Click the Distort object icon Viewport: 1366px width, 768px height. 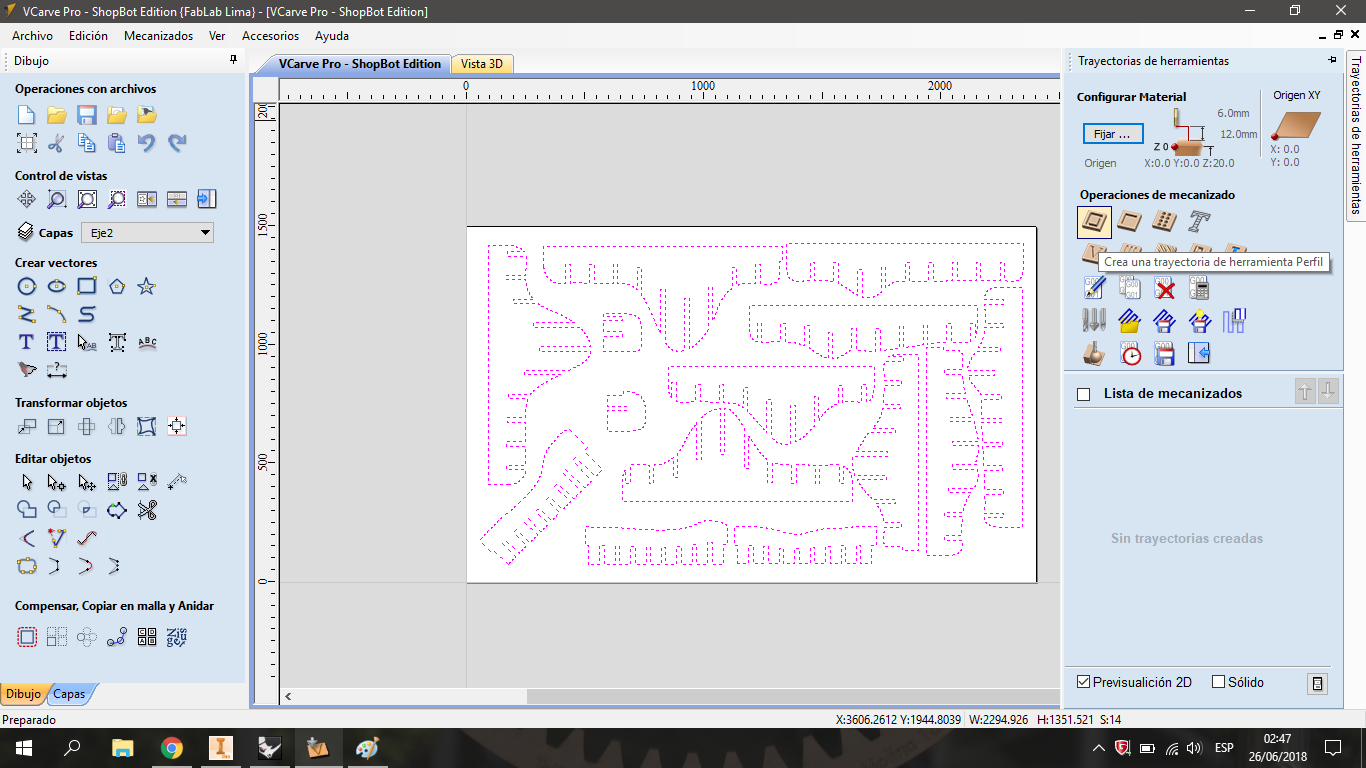coord(147,427)
